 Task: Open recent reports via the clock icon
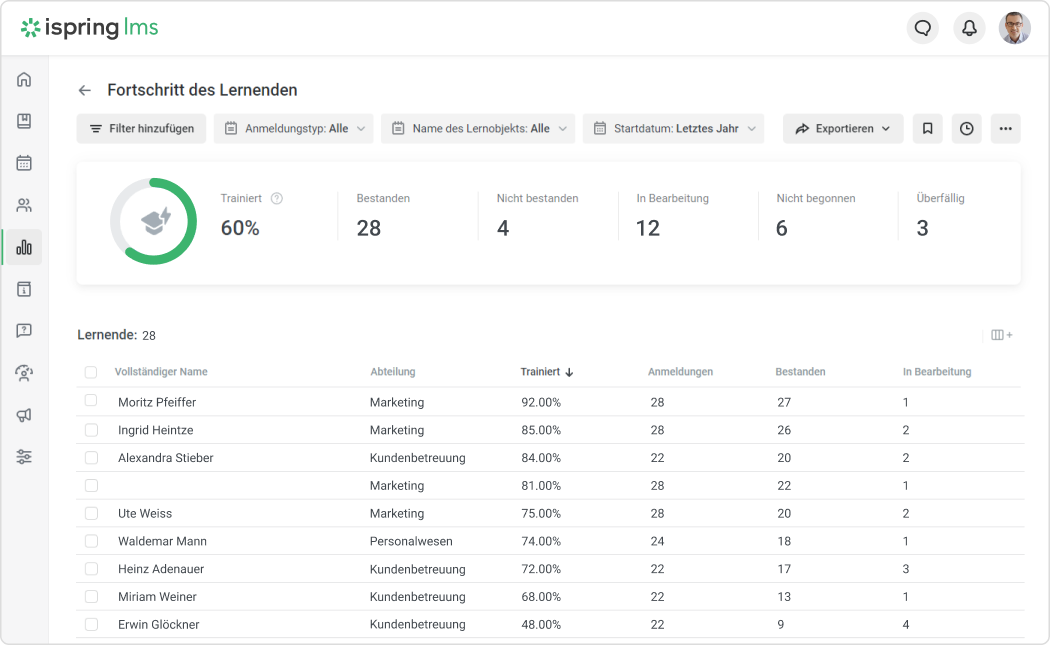(x=966, y=128)
